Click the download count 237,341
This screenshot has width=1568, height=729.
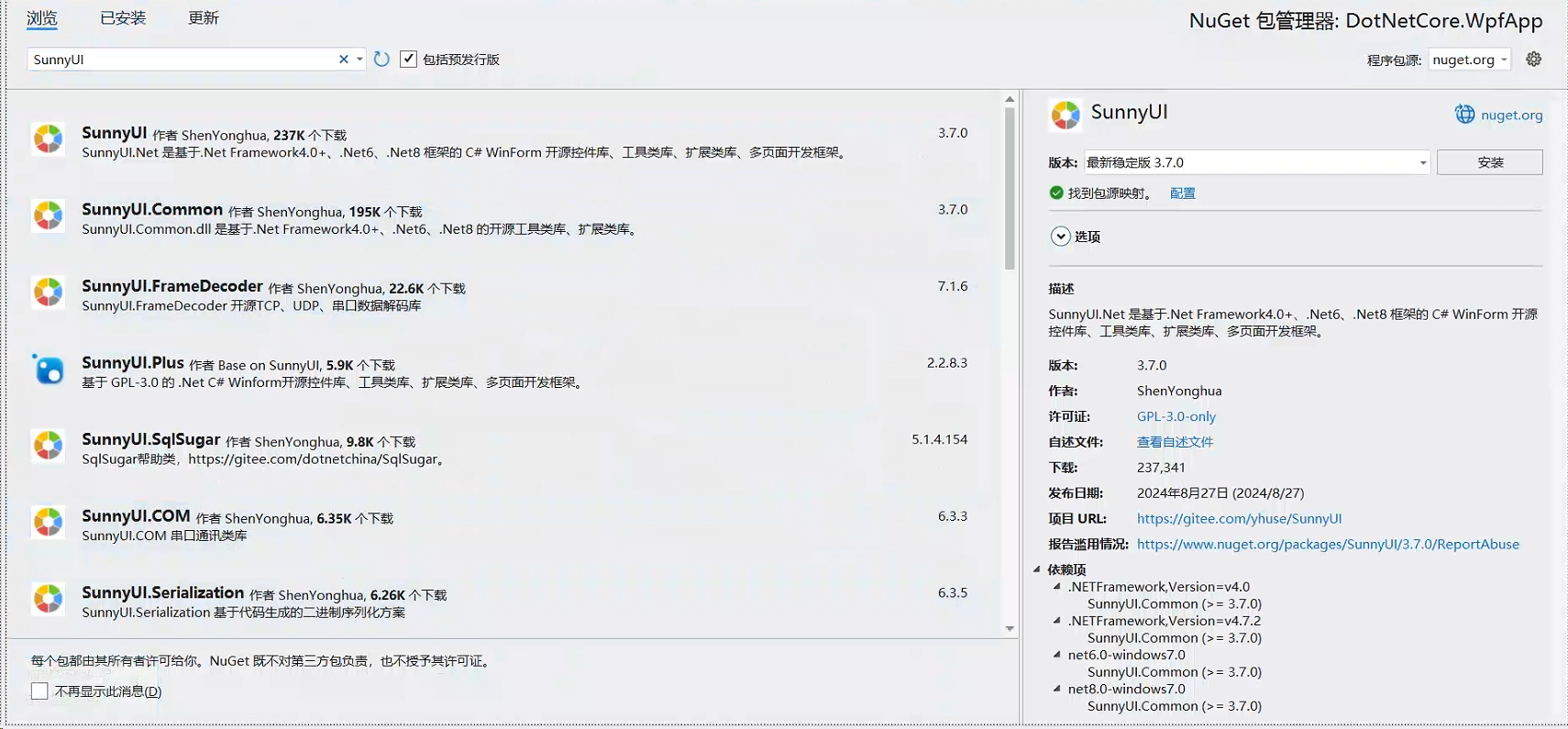tap(1161, 468)
